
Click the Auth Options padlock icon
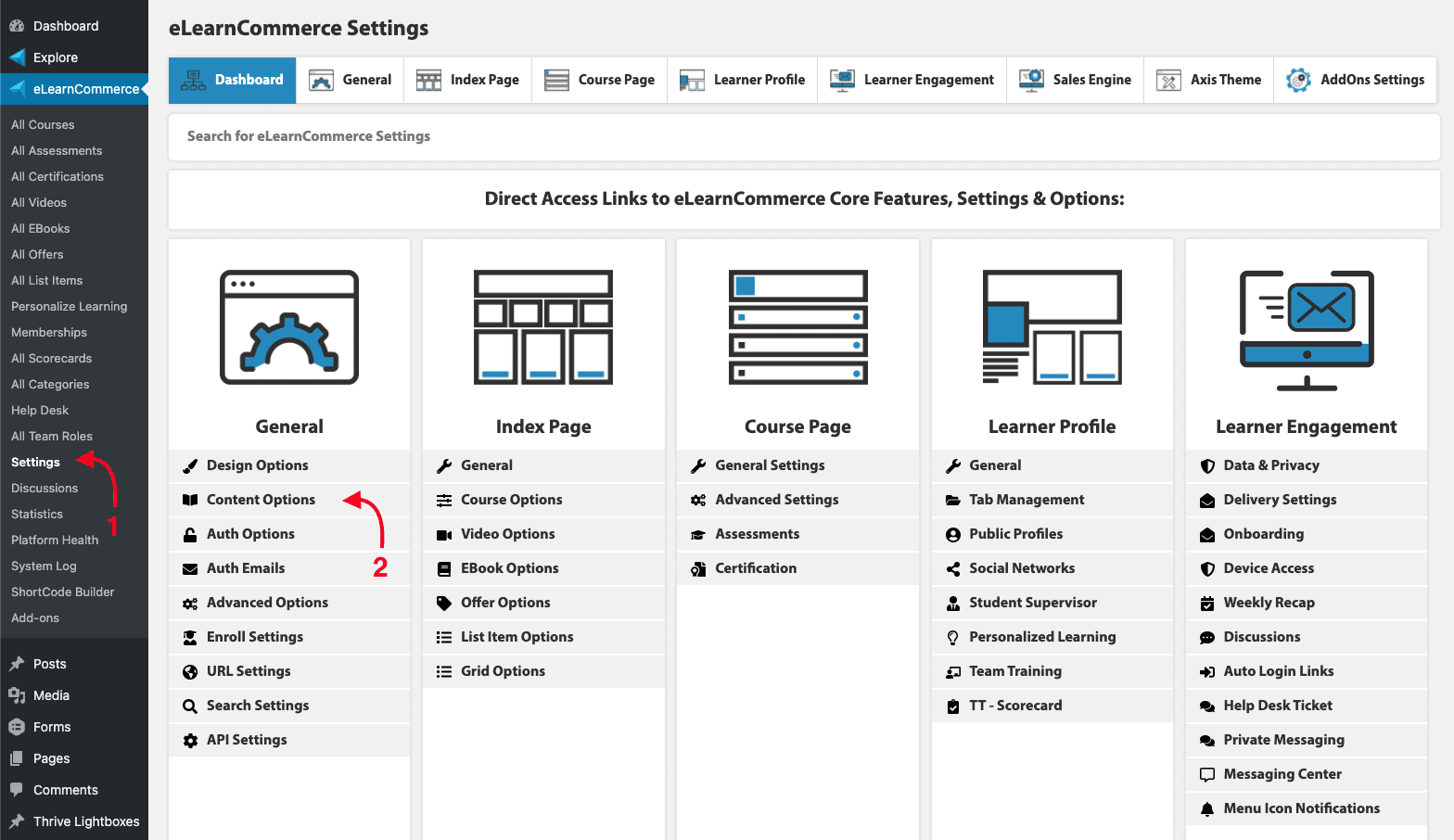pyautogui.click(x=190, y=535)
